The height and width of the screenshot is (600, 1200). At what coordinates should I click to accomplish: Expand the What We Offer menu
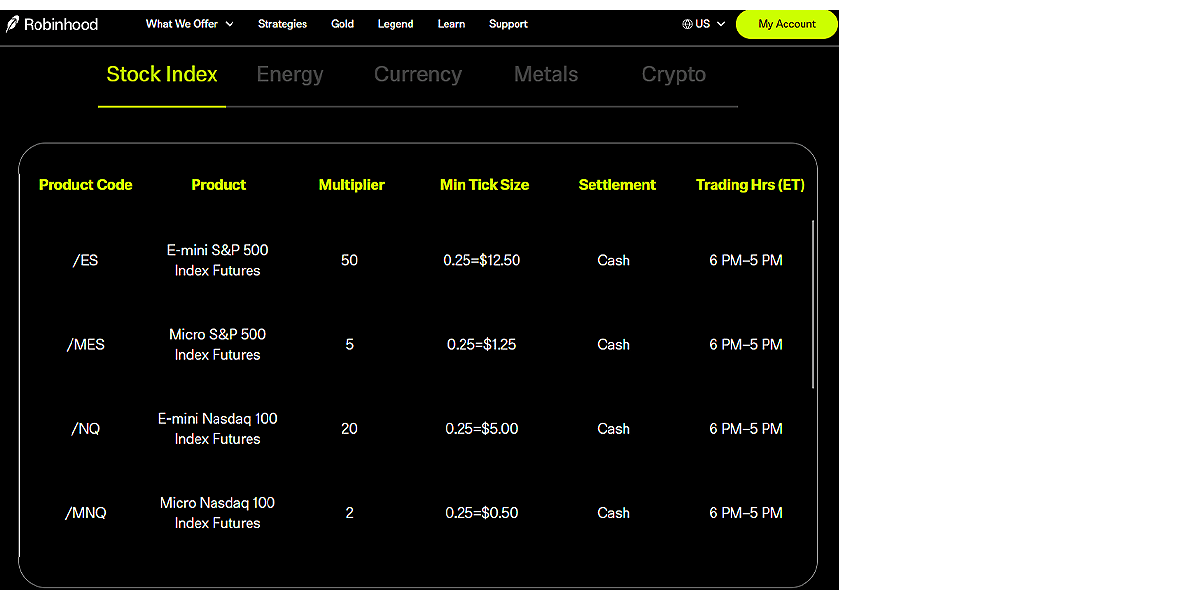click(x=189, y=24)
